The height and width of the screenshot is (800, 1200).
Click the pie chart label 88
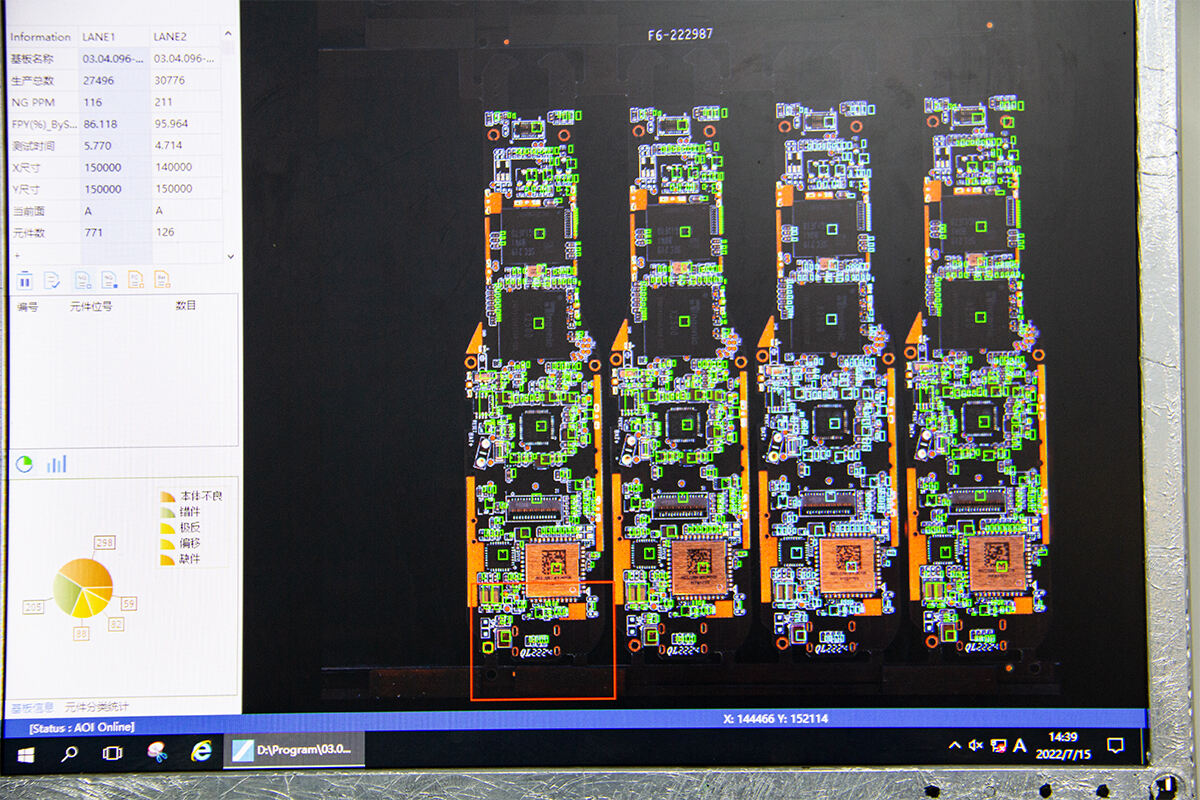[82, 633]
